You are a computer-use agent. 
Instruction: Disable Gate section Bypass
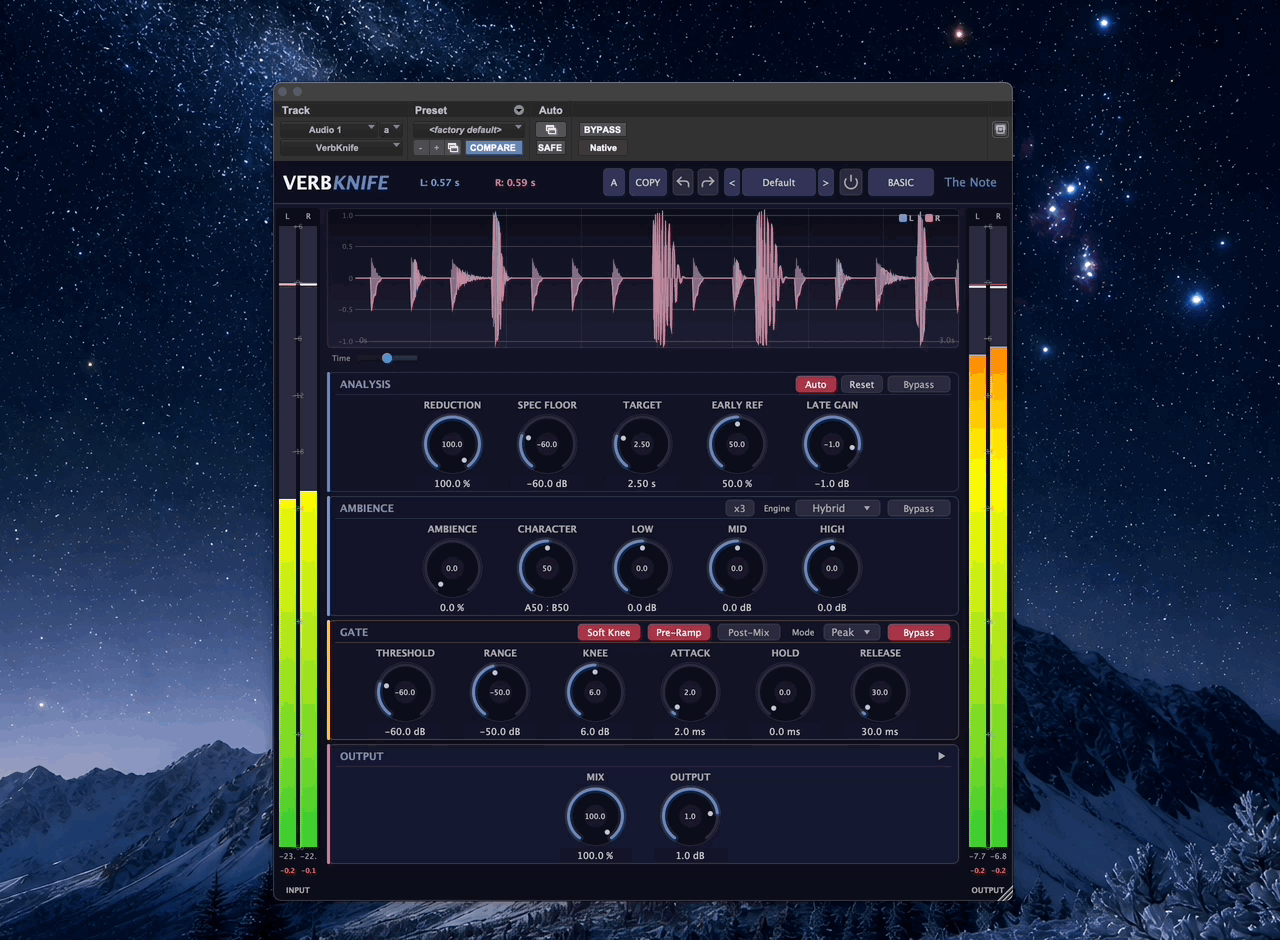pos(918,632)
